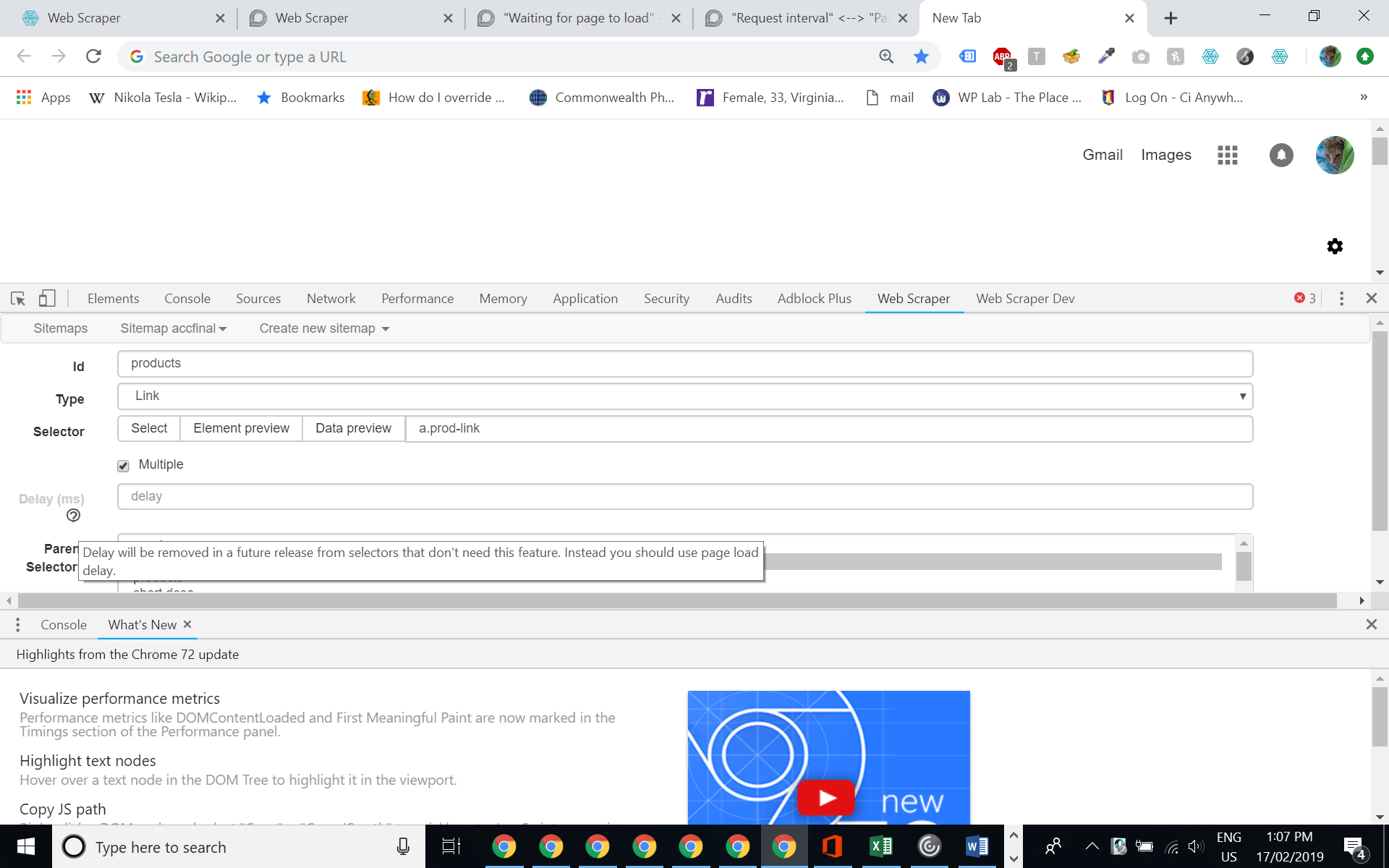Open Excel from the Windows taskbar
The width and height of the screenshot is (1389, 868).
coord(880,846)
